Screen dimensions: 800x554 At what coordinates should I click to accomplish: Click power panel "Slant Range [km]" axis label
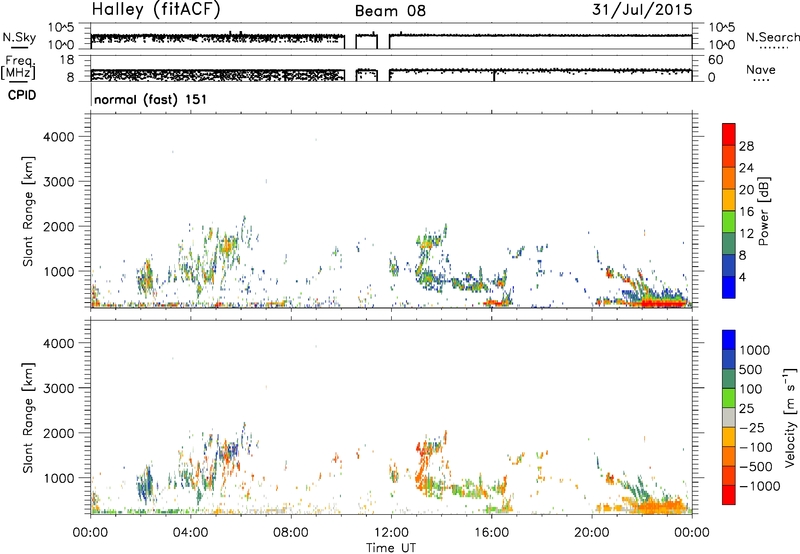[28, 212]
